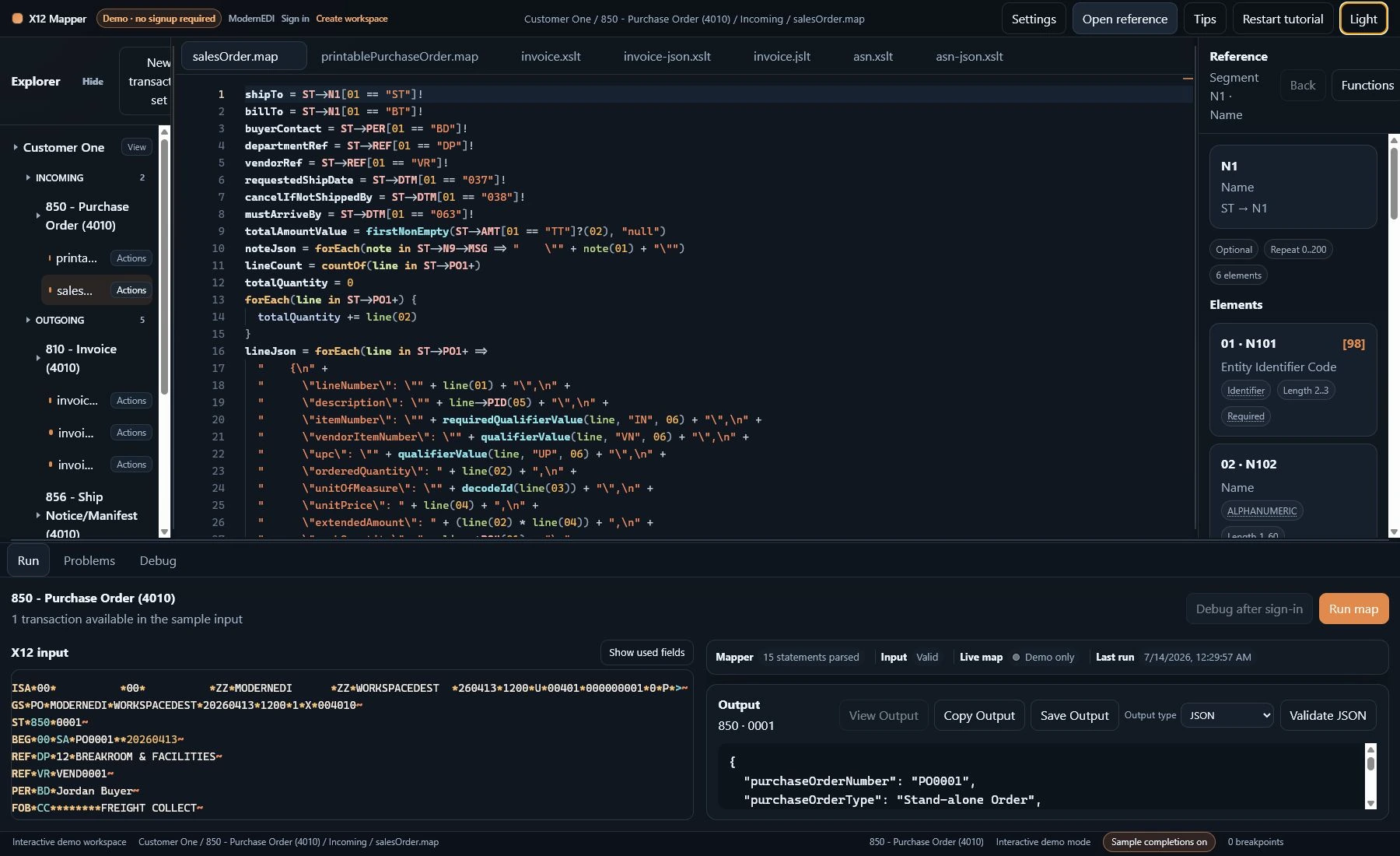1400x856 pixels.
Task: Click Restart tutorial
Action: coord(1283,19)
